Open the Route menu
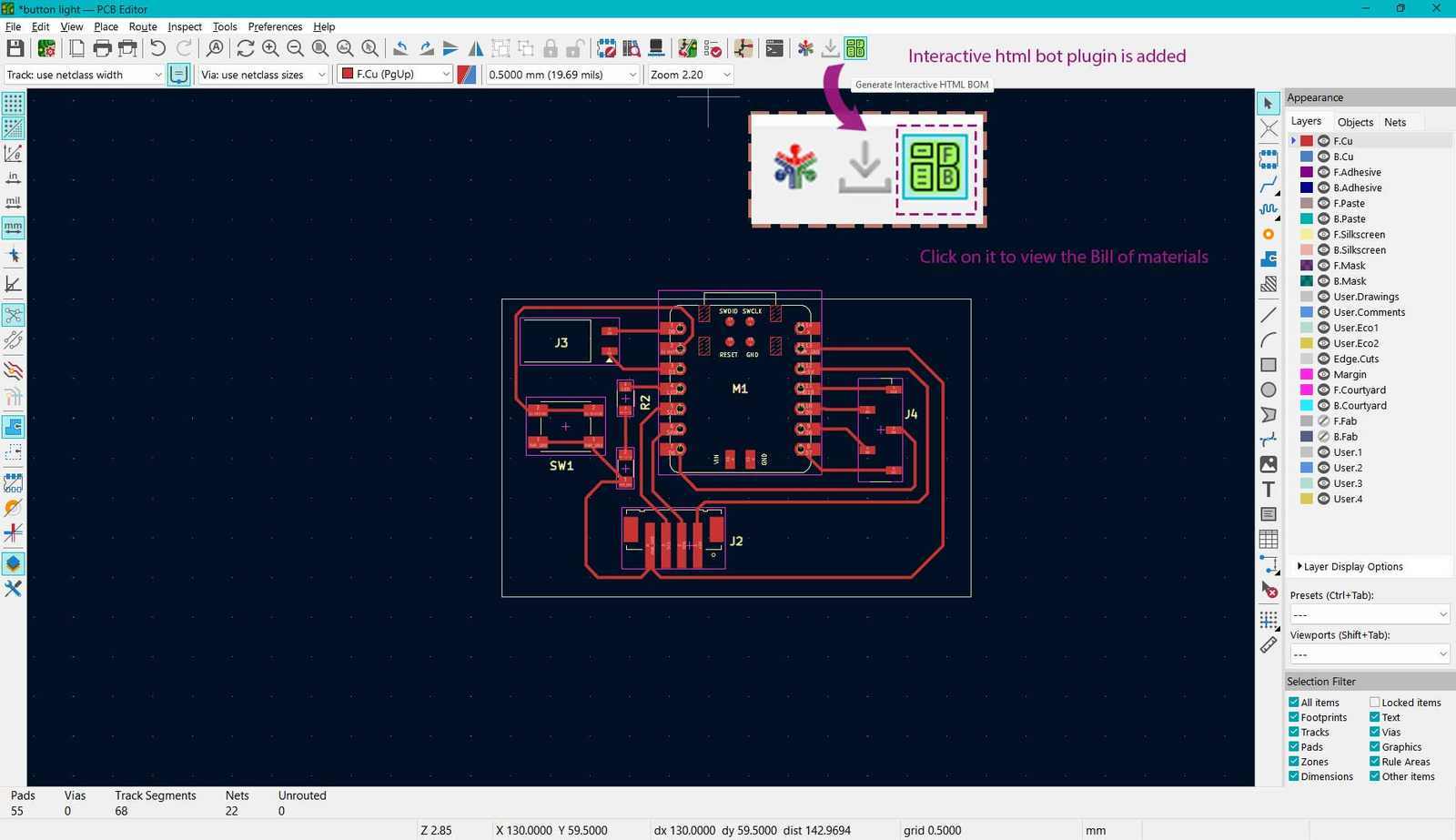The width and height of the screenshot is (1456, 840). tap(143, 26)
